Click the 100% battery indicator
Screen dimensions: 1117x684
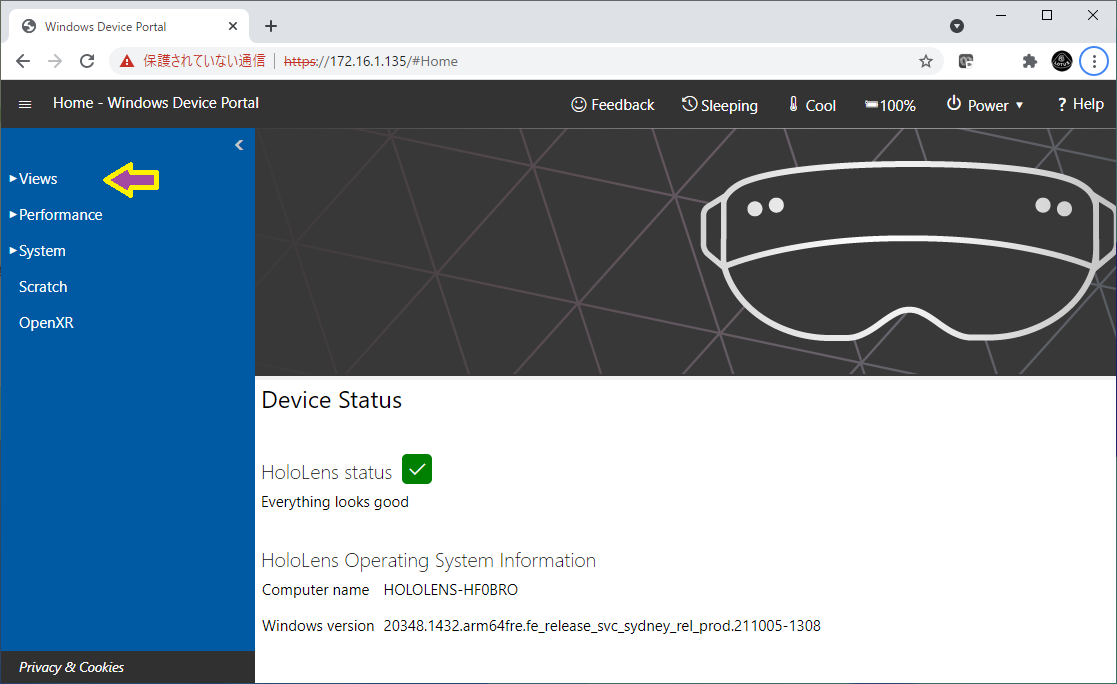[890, 105]
